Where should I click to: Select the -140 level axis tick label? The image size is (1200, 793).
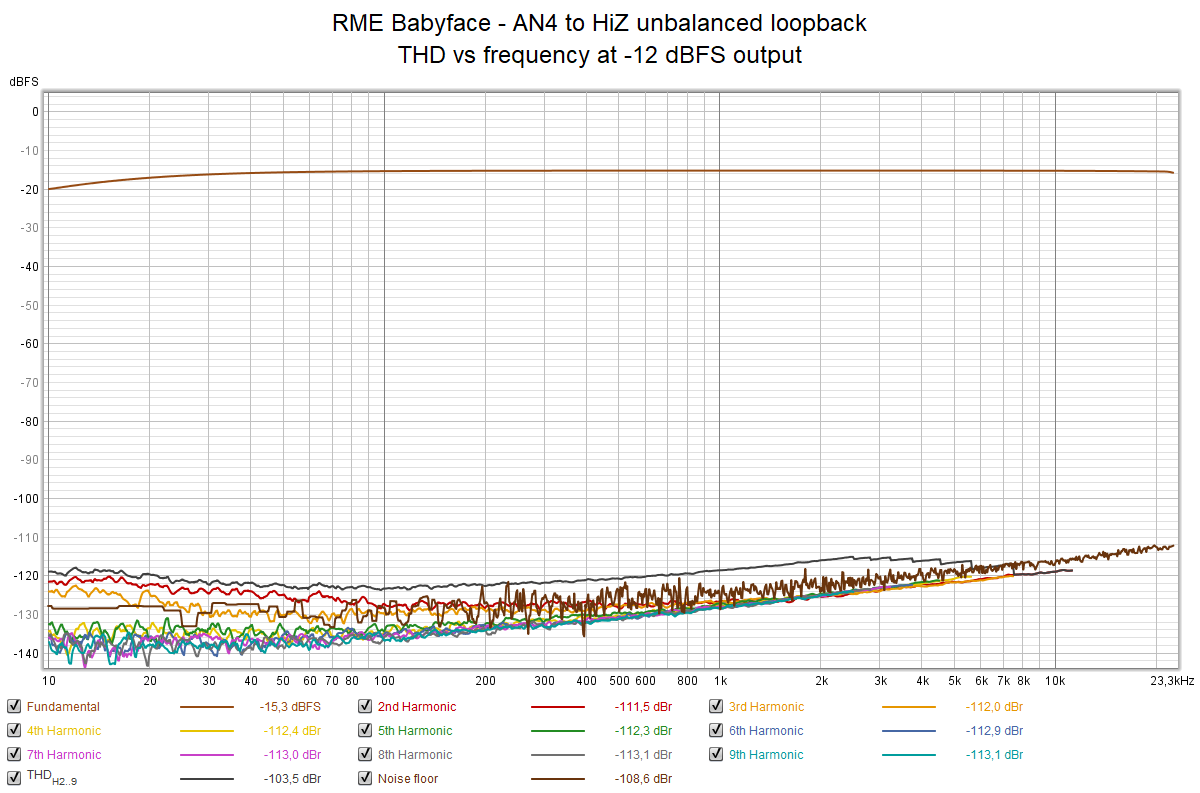click(25, 653)
